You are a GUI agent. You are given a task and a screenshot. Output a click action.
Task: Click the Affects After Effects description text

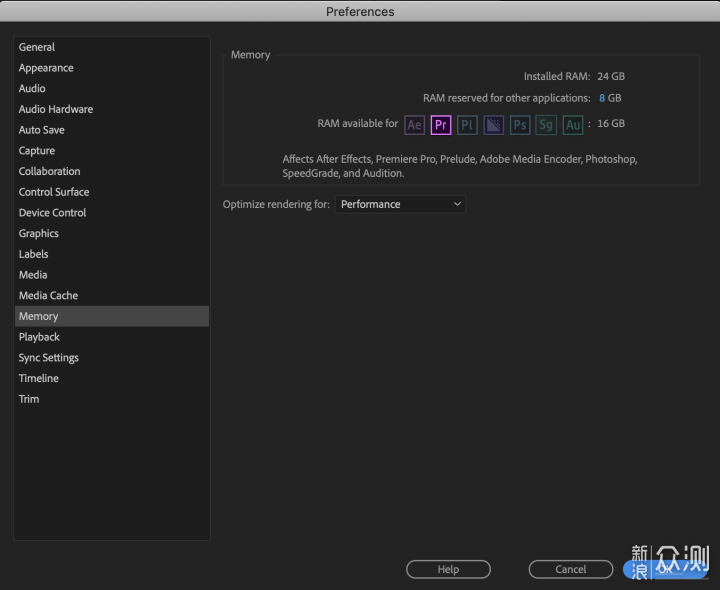460,166
